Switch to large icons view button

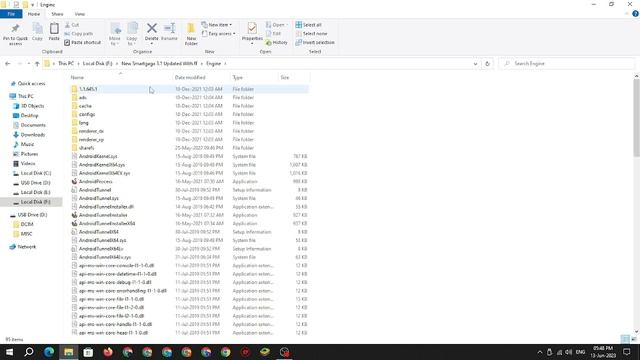[634, 339]
